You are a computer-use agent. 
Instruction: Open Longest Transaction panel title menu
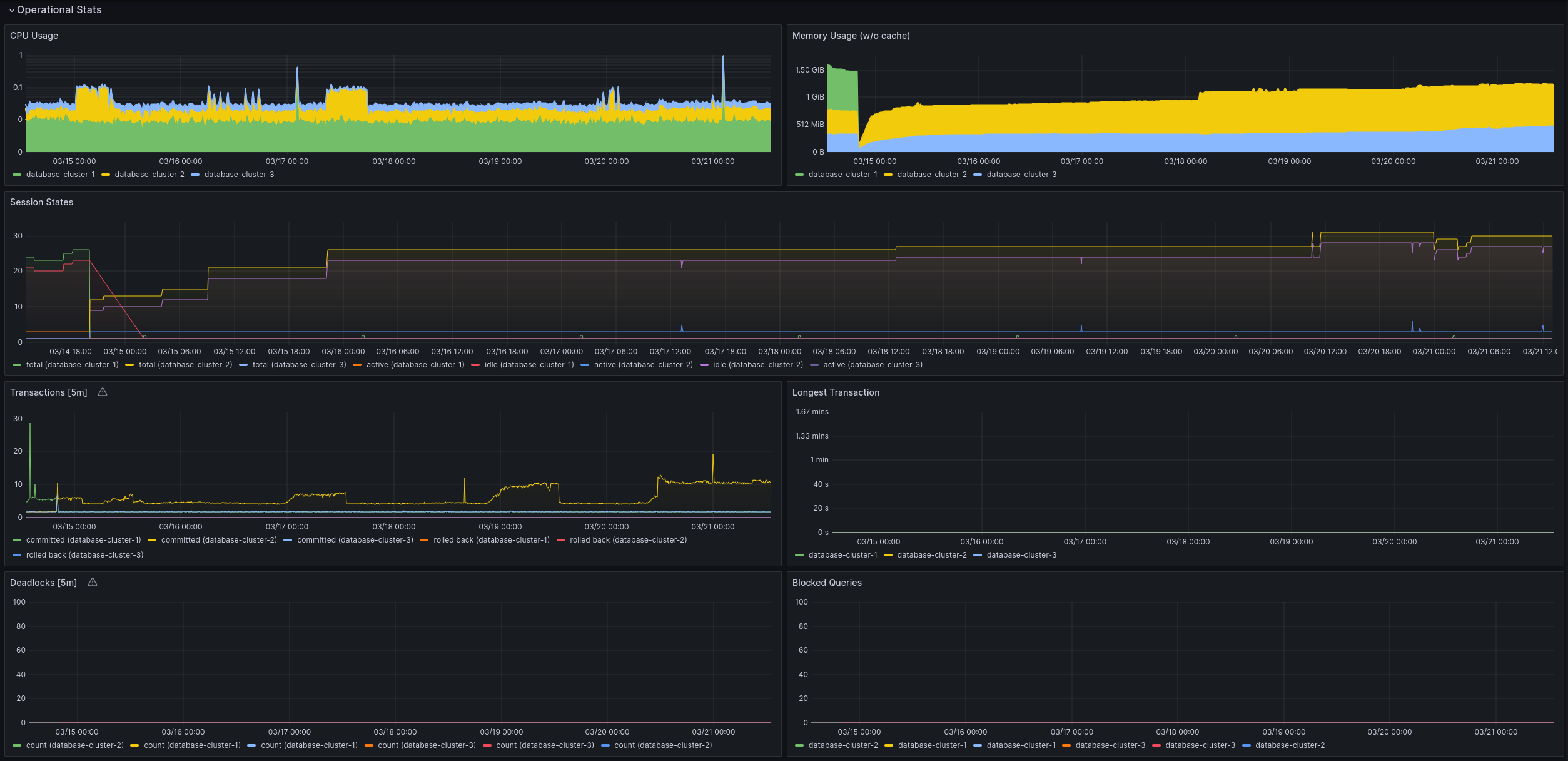836,392
